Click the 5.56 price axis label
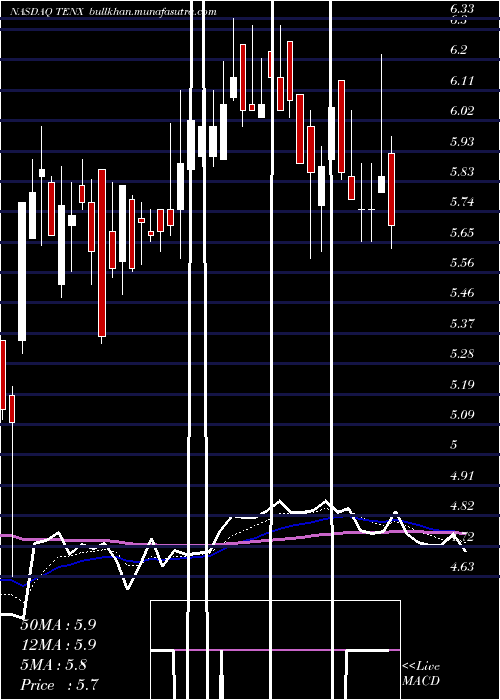500x700 pixels. pos(462,263)
